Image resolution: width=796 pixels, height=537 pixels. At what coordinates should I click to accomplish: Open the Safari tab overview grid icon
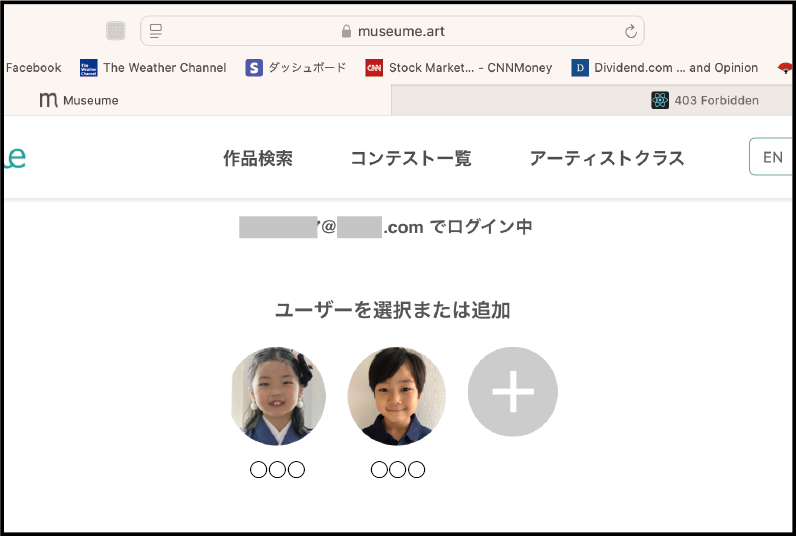(x=116, y=31)
